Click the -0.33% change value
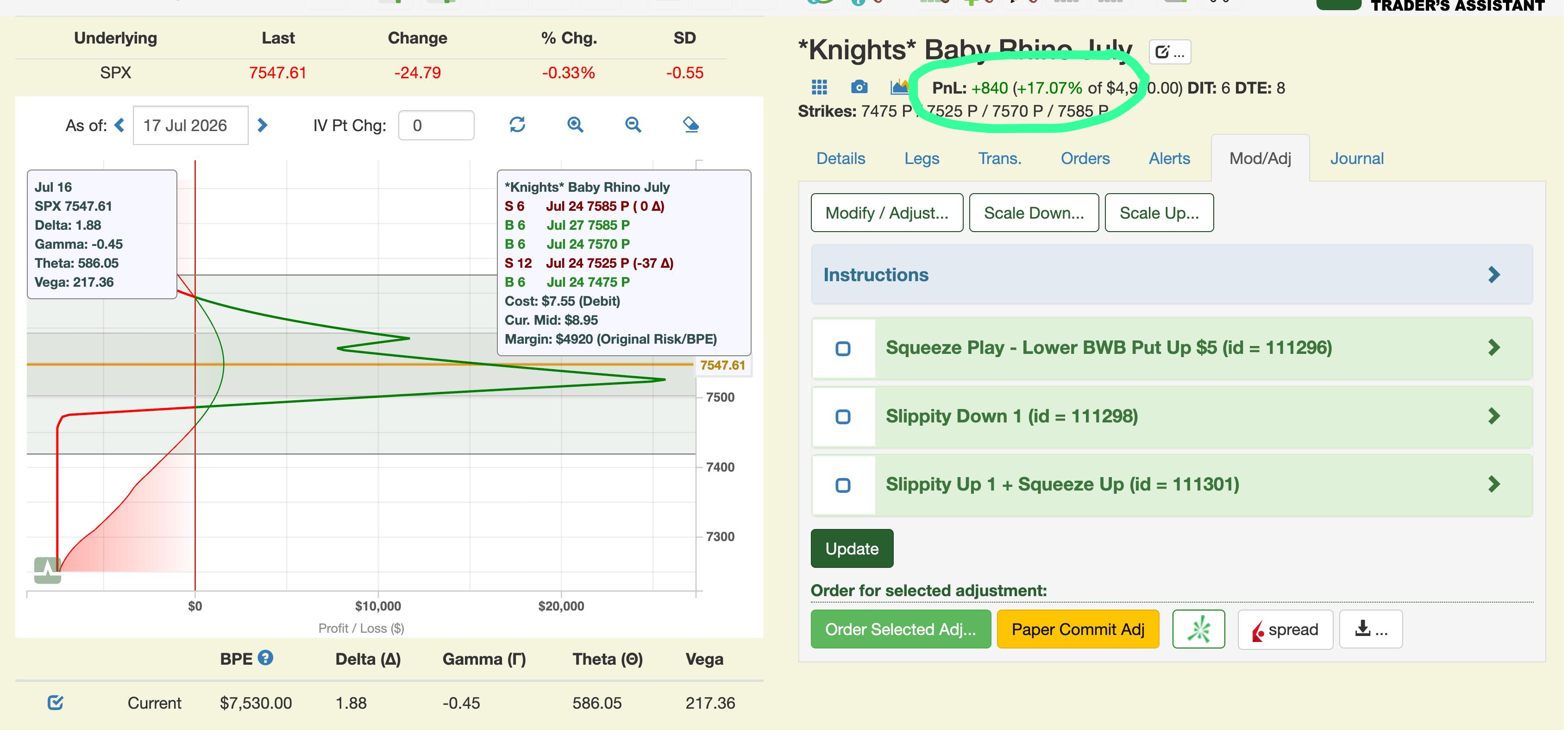This screenshot has height=730, width=1568. point(569,73)
